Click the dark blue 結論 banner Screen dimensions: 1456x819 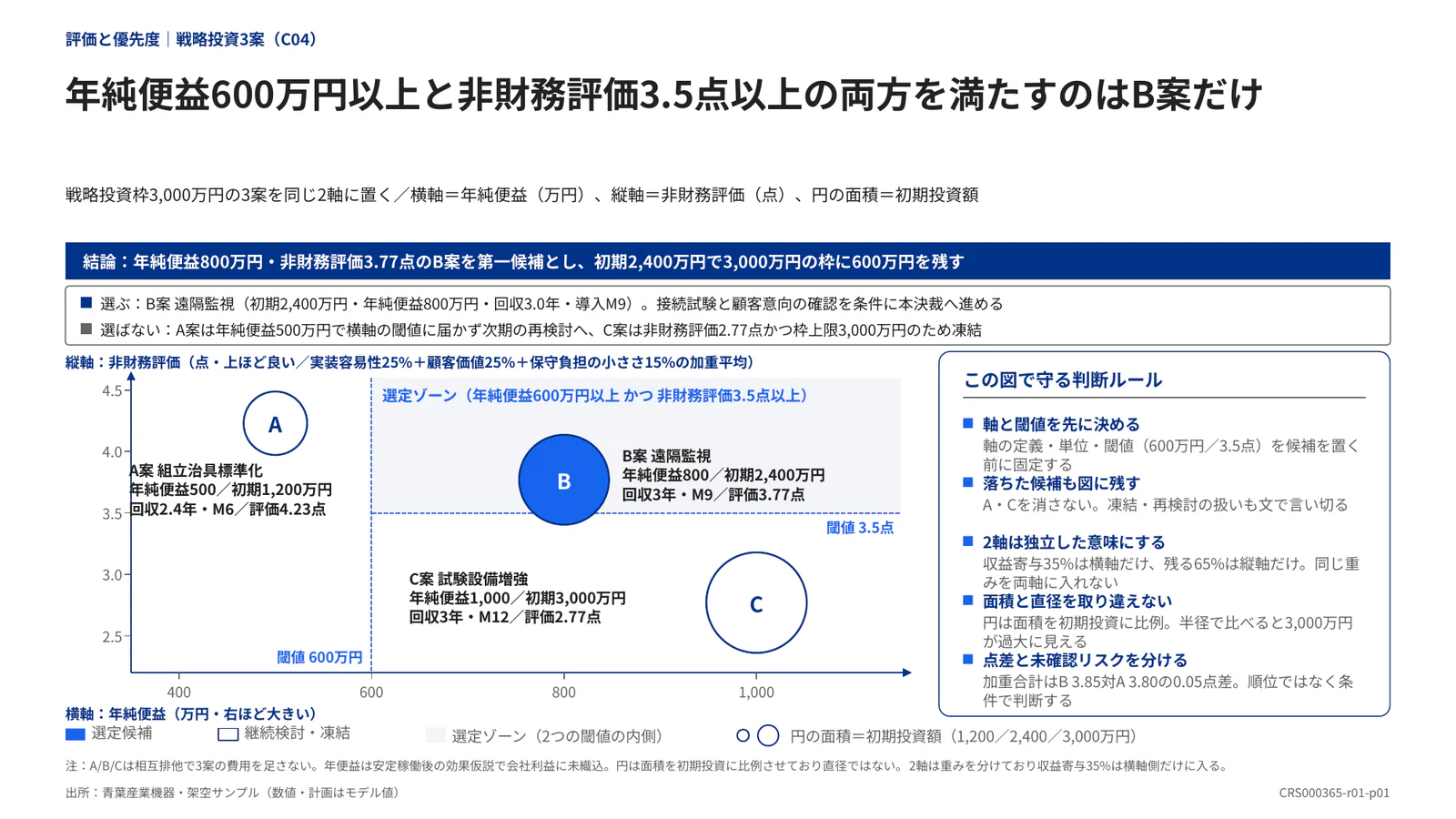[727, 261]
